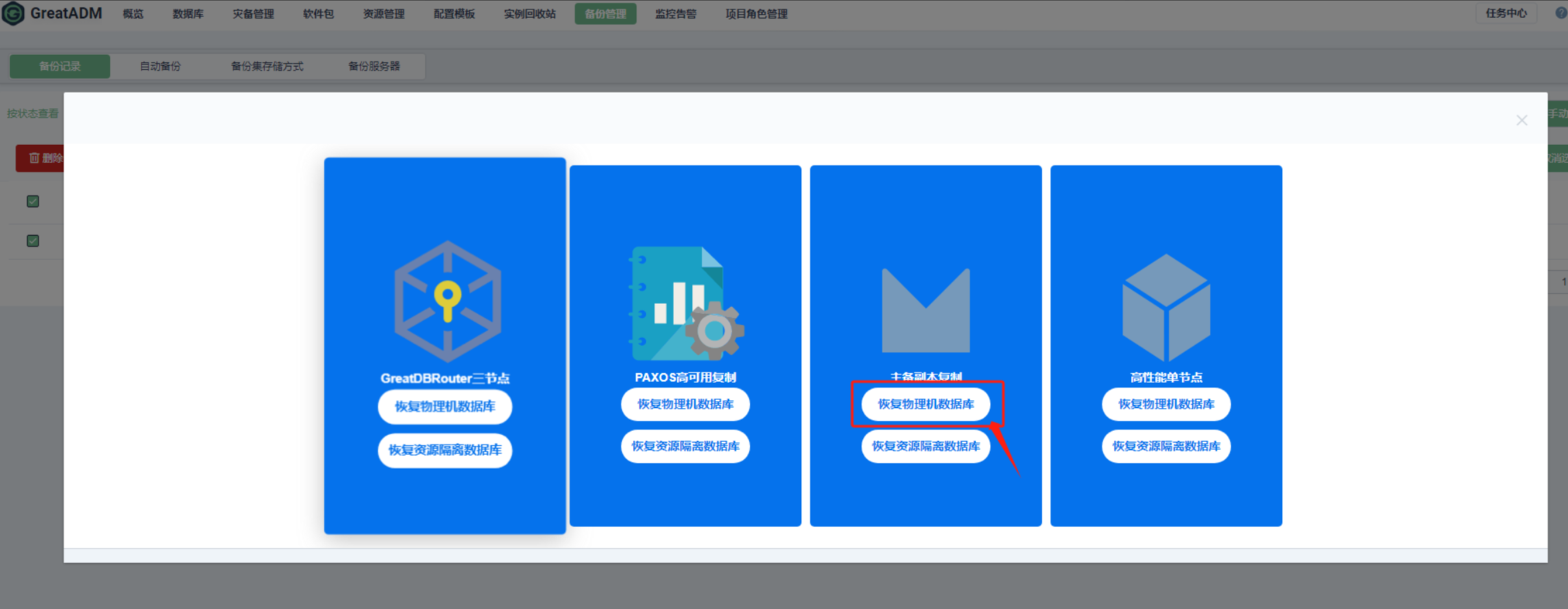The image size is (1568, 609).
Task: Close the restore type dialog
Action: tap(1522, 120)
